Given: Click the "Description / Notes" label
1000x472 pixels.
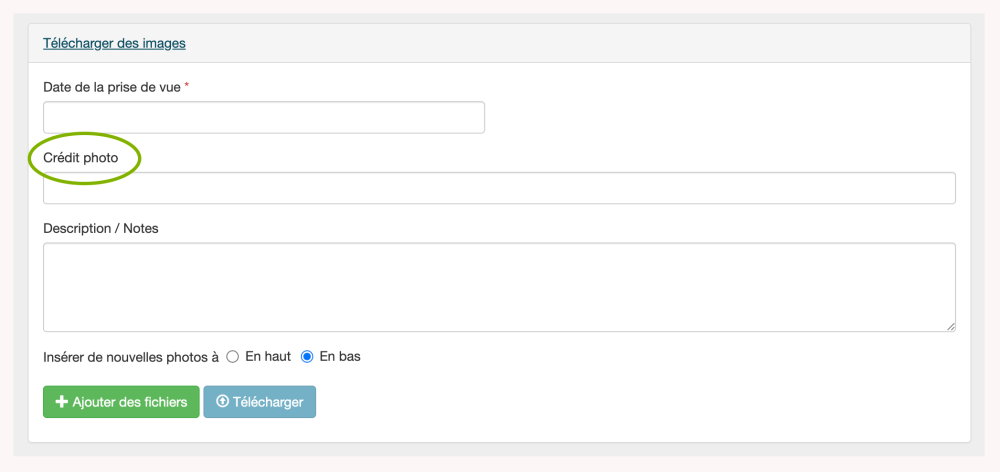Looking at the screenshot, I should (101, 228).
